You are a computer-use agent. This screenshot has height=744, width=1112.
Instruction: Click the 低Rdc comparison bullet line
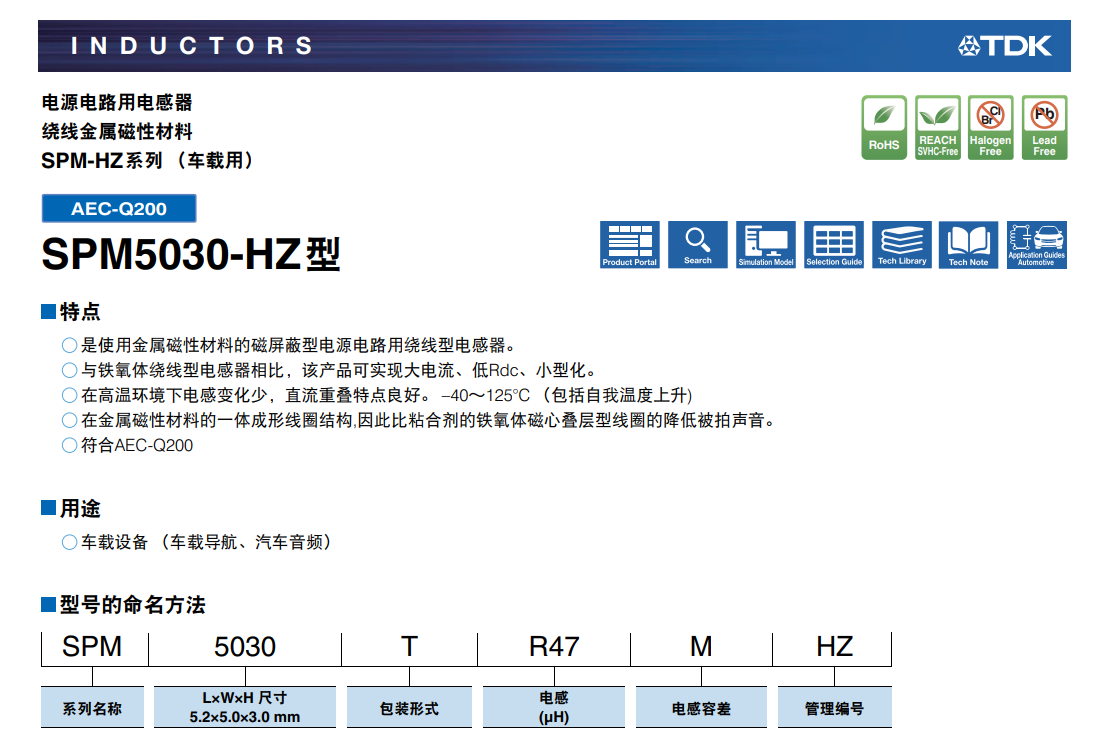[331, 370]
